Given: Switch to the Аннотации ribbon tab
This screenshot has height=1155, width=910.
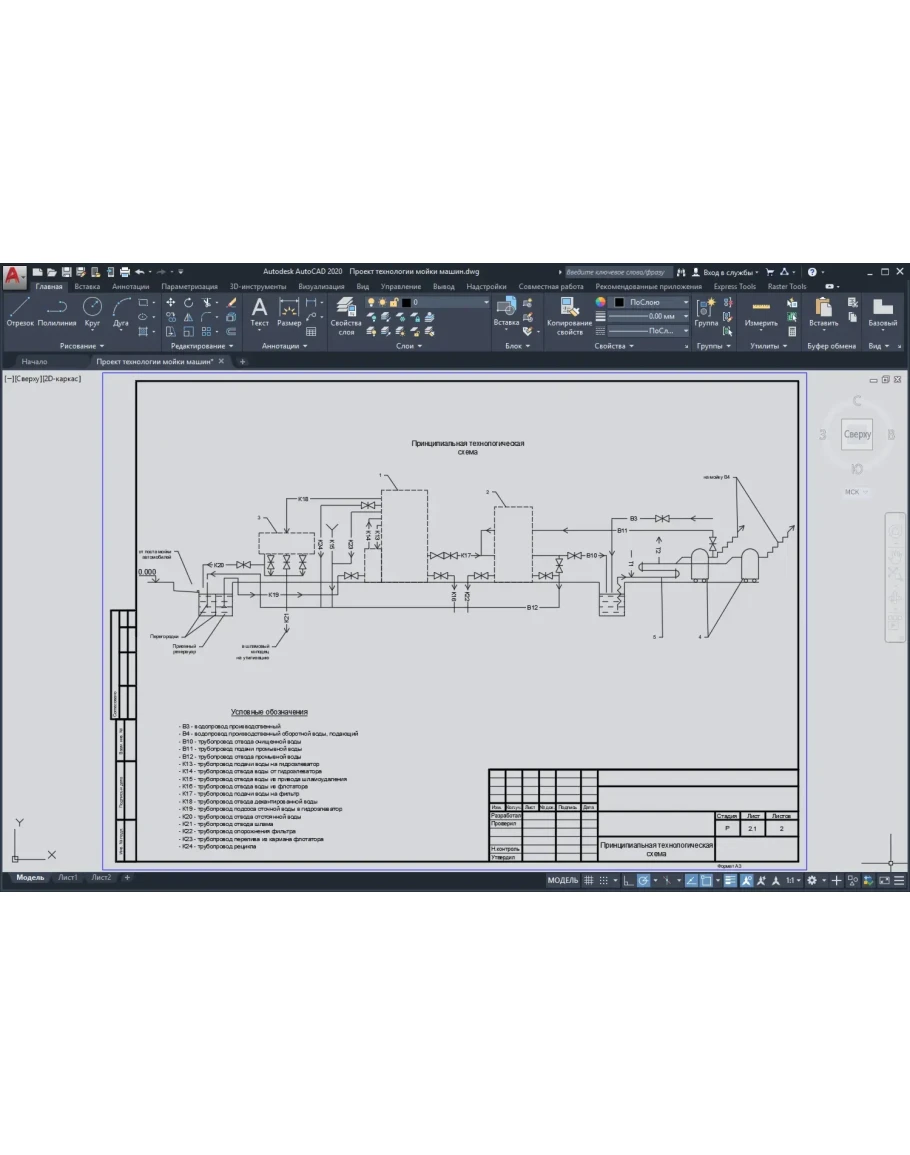Looking at the screenshot, I should coord(131,286).
